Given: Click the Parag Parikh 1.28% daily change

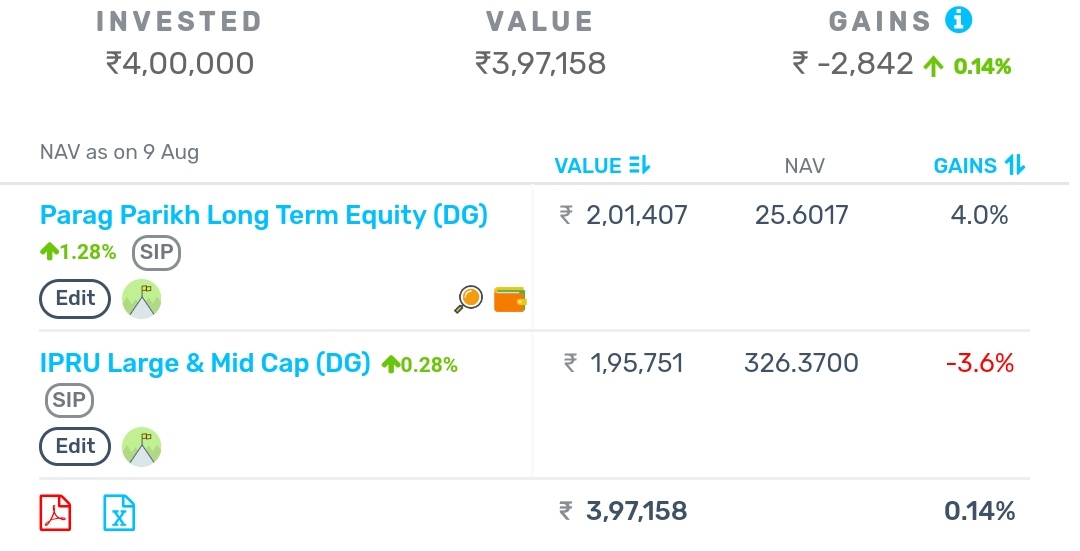Looking at the screenshot, I should point(78,253).
